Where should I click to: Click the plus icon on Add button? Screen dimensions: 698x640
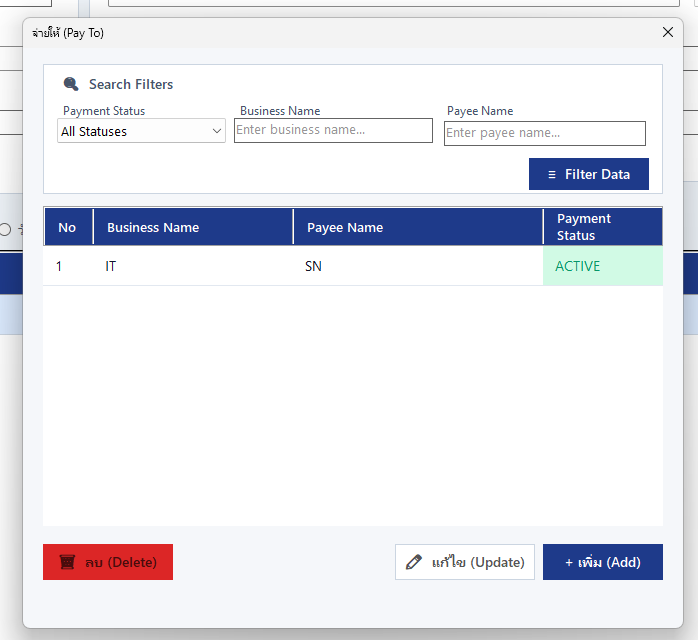(x=568, y=563)
